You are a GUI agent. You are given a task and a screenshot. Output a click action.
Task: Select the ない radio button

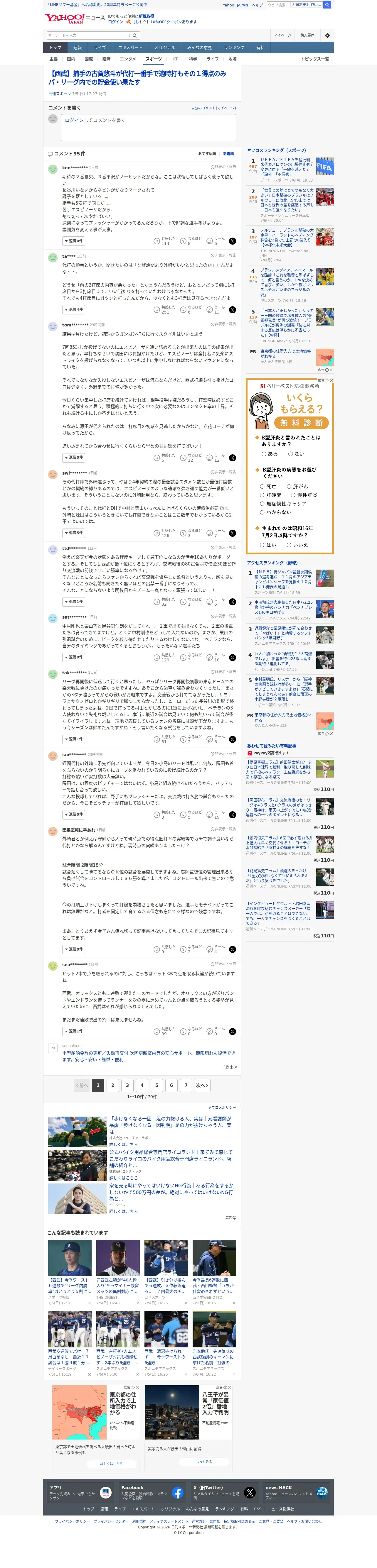tap(290, 453)
